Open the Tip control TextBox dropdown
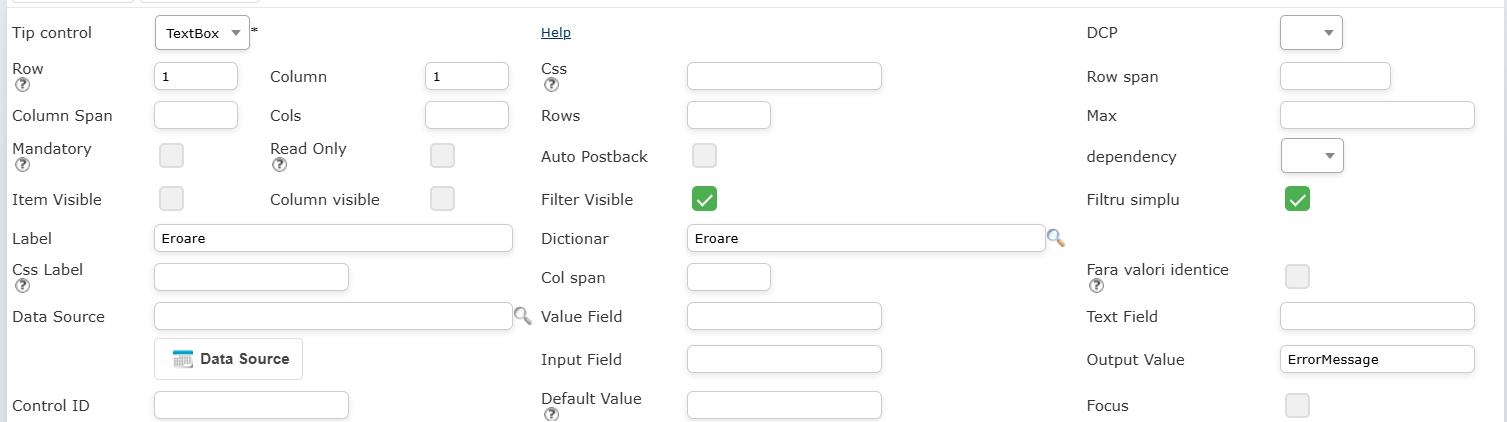The width and height of the screenshot is (1507, 422). pyautogui.click(x=202, y=33)
